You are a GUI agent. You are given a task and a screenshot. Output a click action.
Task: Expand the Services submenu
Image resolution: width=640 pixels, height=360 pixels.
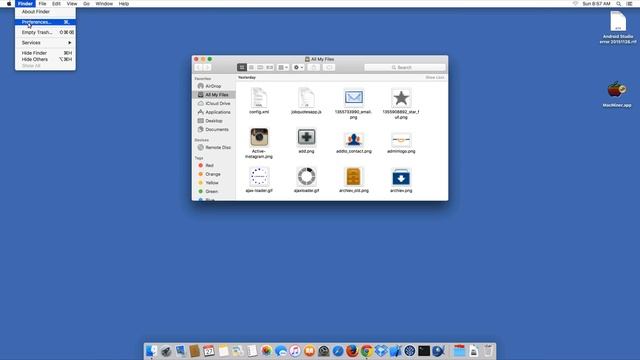[x=45, y=42]
